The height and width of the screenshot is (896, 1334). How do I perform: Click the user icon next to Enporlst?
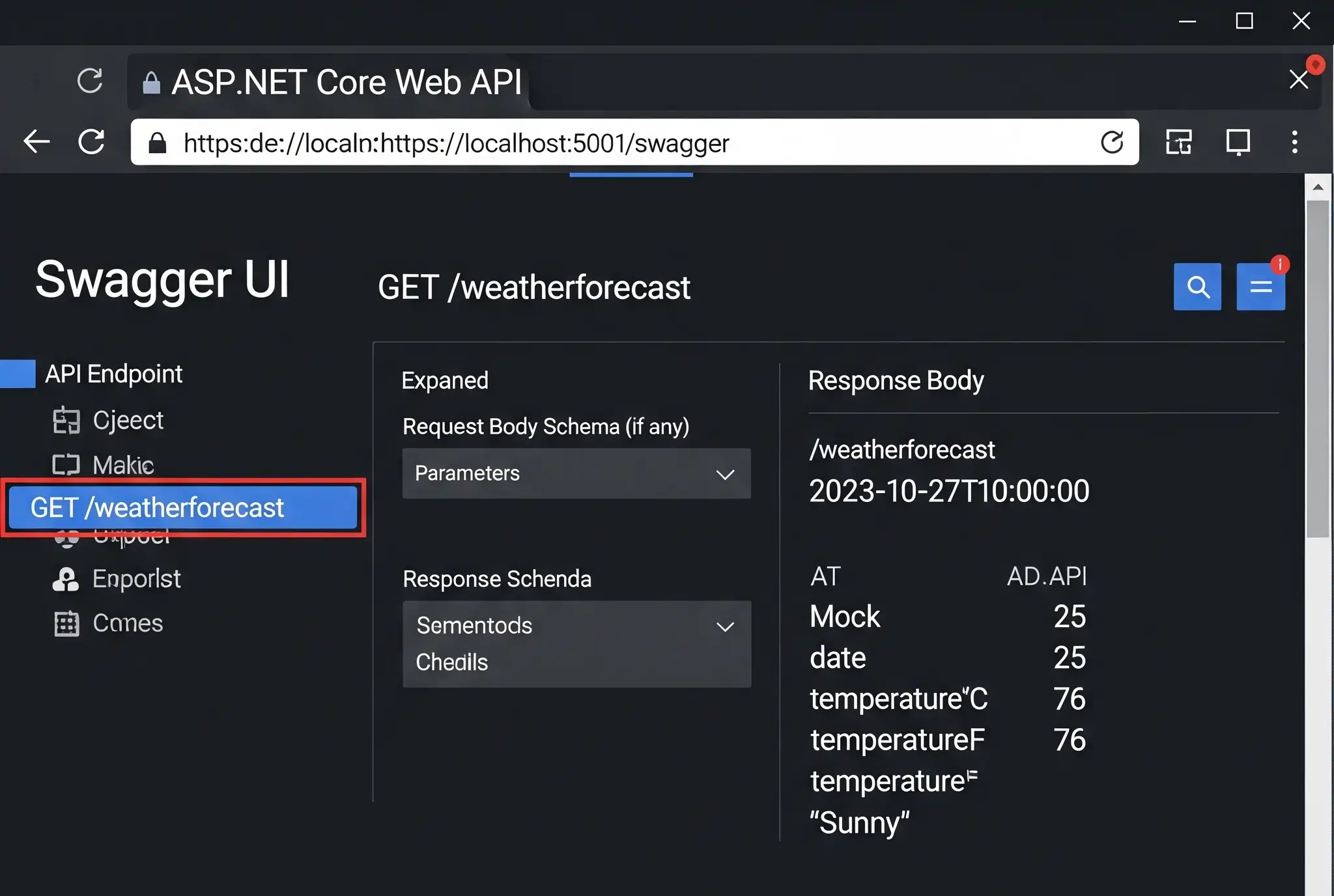click(66, 579)
